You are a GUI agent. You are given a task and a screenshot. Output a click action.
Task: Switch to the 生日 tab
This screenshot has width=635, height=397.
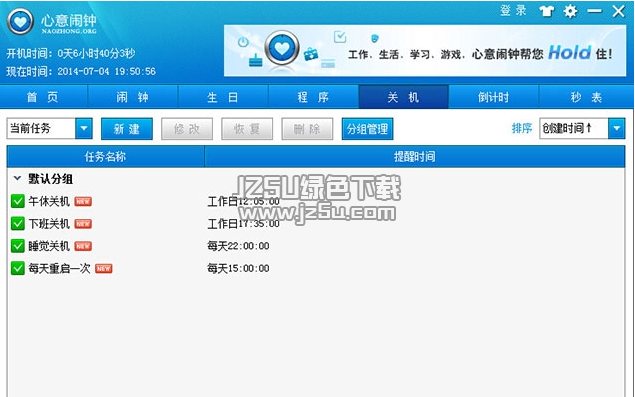click(x=223, y=97)
